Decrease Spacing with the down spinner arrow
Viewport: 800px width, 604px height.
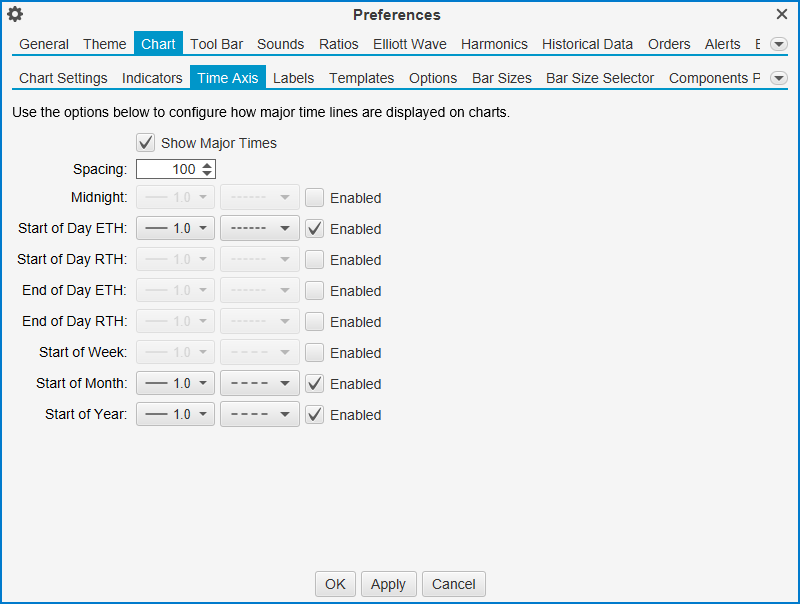pos(207,174)
